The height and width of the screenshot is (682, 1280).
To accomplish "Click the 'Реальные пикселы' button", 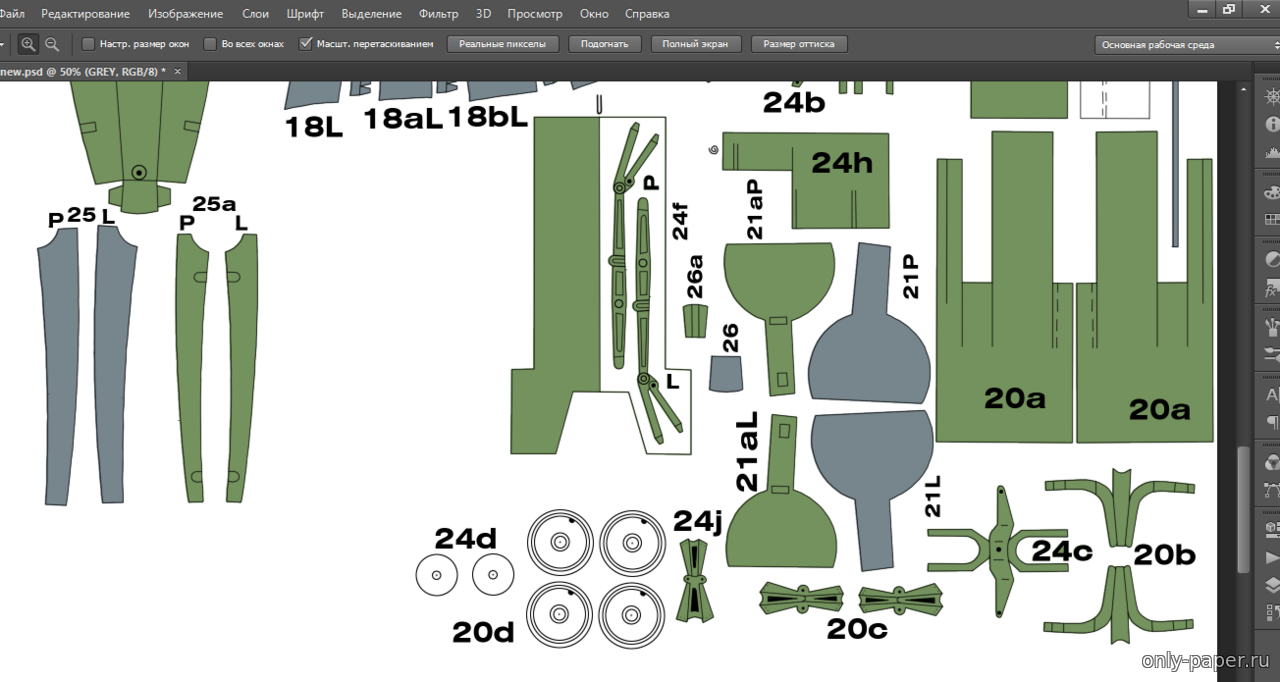I will [503, 44].
